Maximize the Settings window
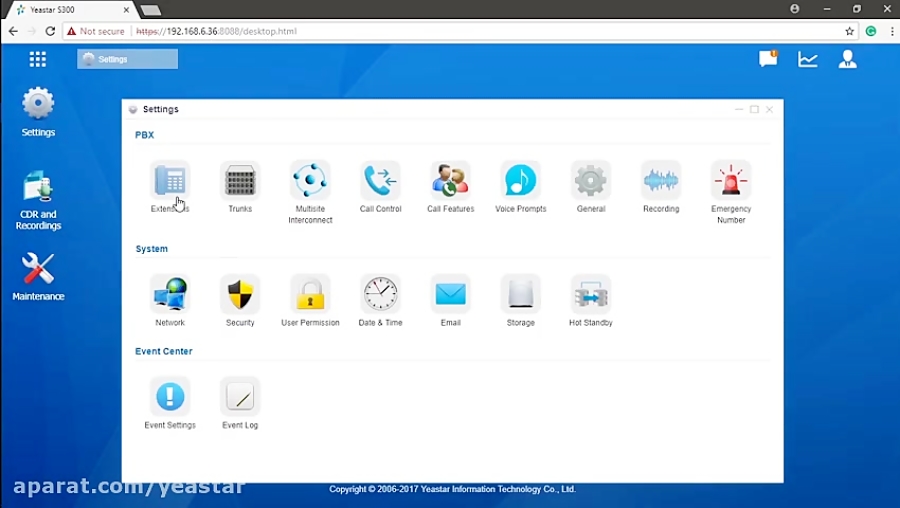Viewport: 900px width, 508px height. pos(754,109)
